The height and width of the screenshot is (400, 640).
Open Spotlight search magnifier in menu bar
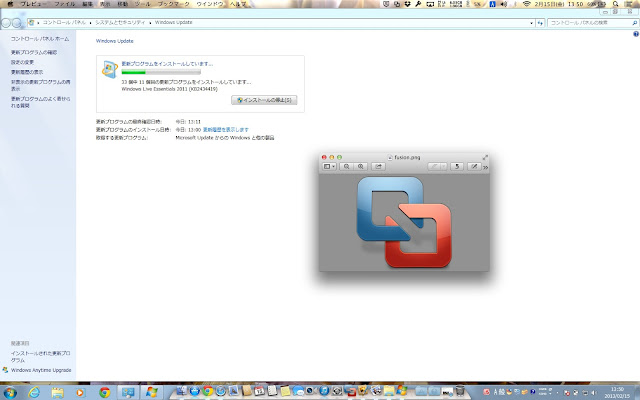click(616, 4)
